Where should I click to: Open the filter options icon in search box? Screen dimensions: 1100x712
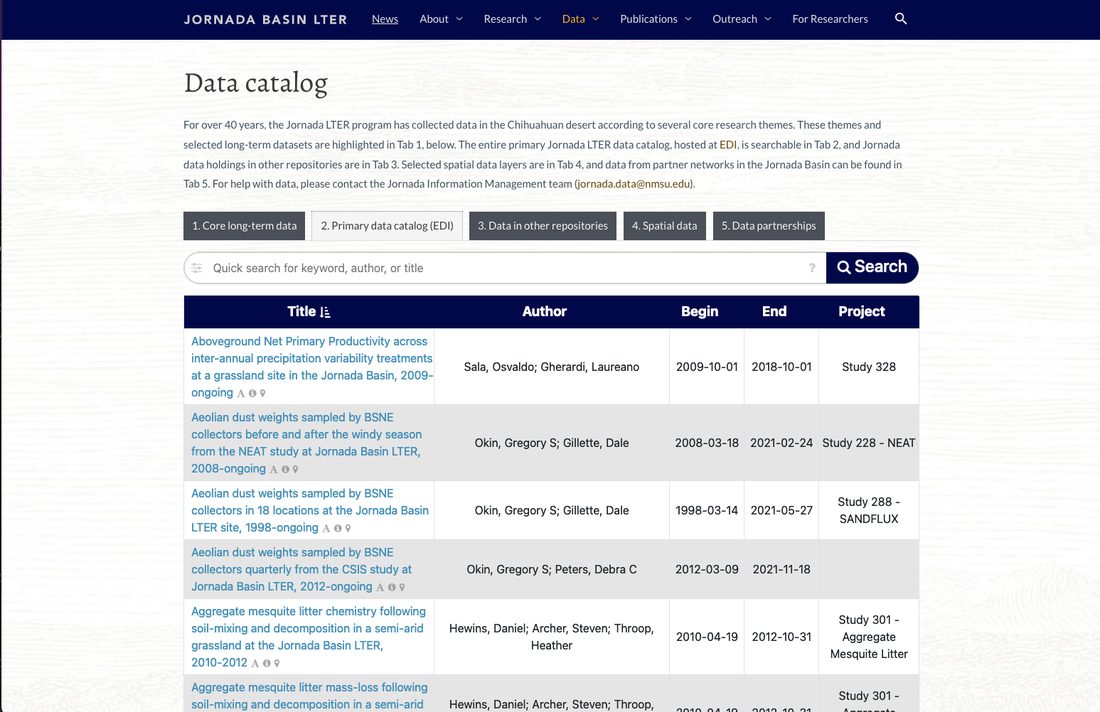tap(197, 268)
